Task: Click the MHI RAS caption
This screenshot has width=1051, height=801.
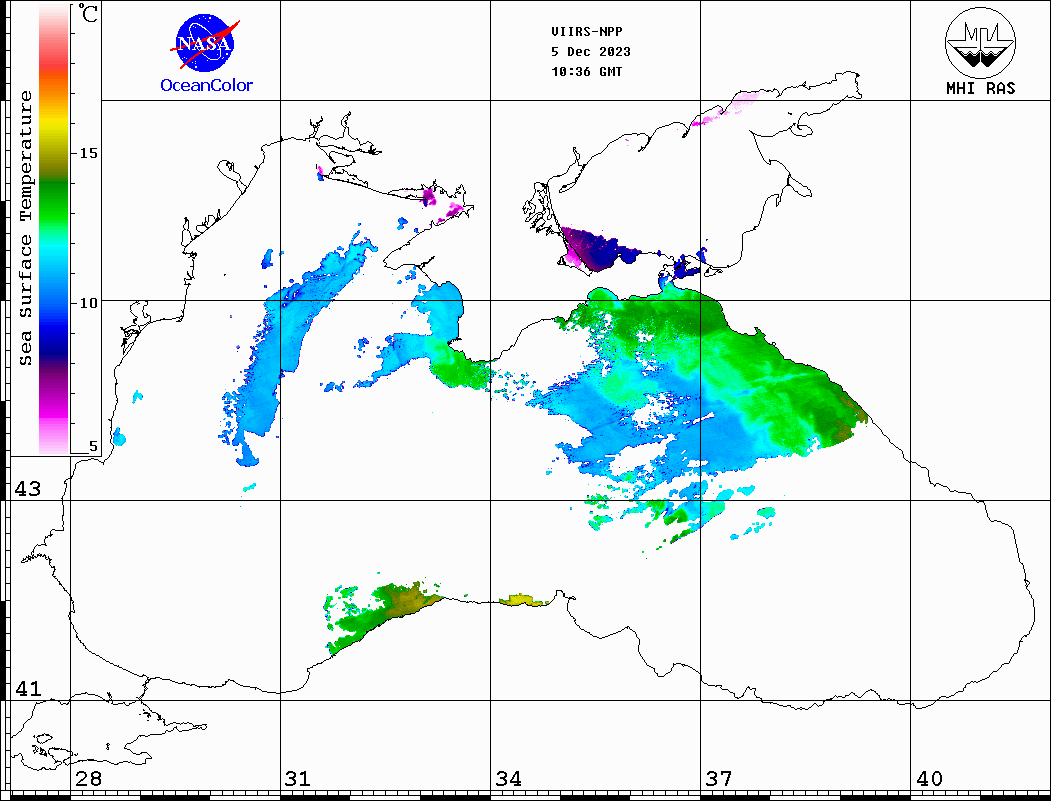Action: [980, 88]
